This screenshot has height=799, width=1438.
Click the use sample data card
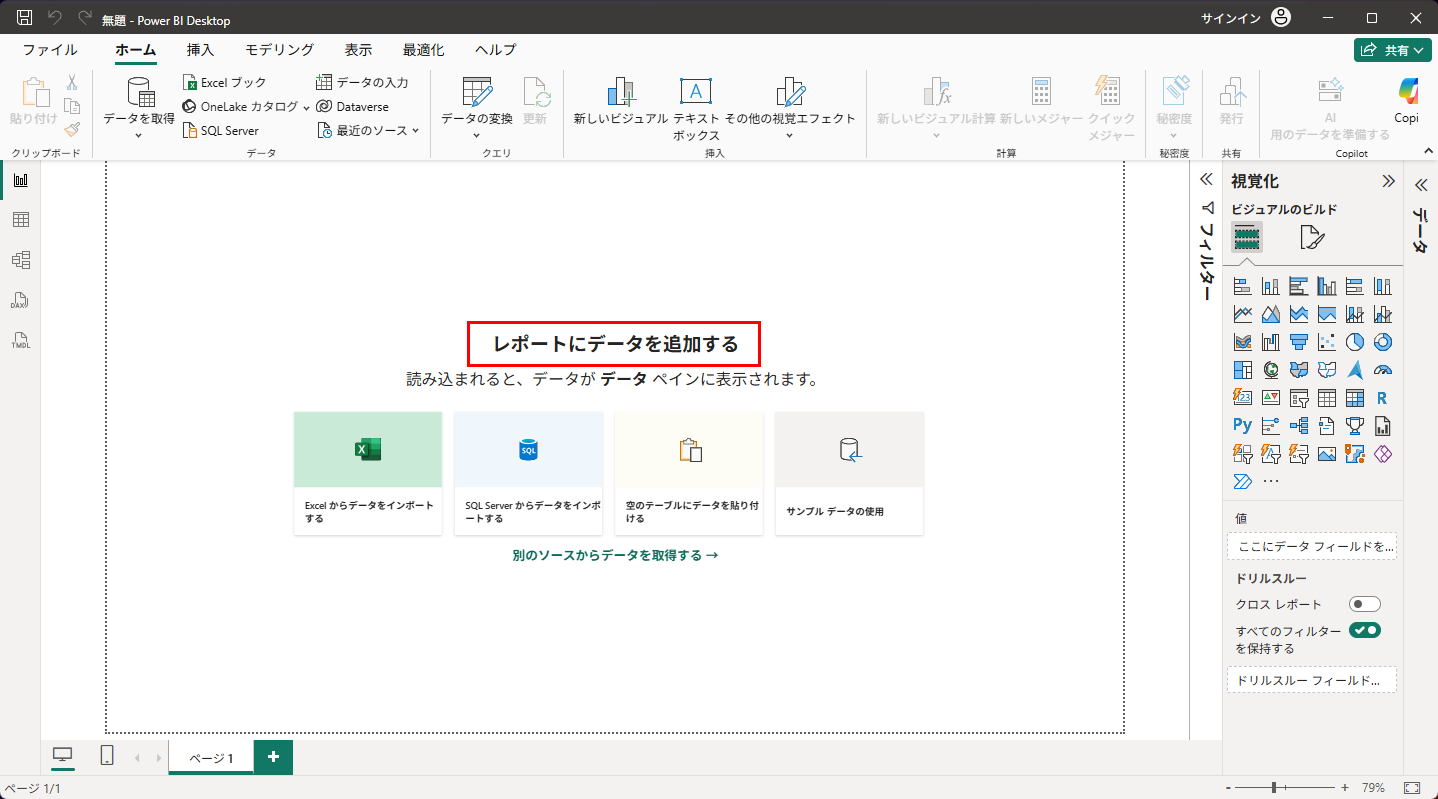[x=849, y=473]
